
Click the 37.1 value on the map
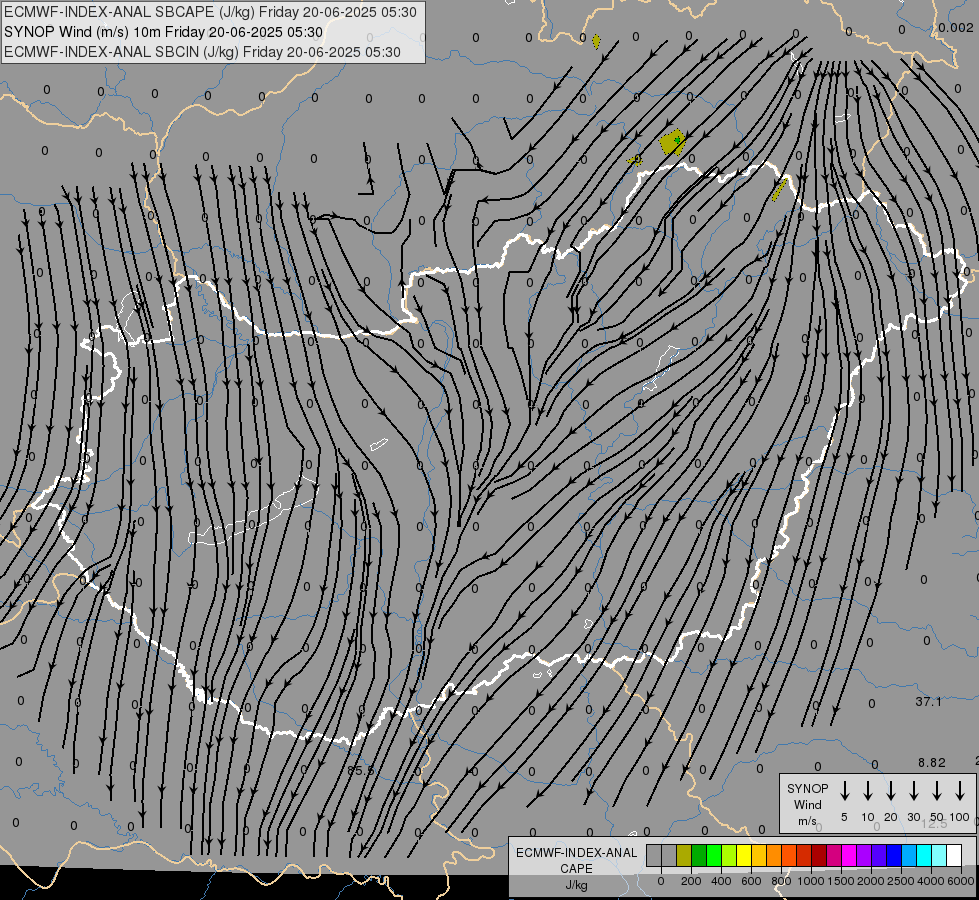[928, 702]
